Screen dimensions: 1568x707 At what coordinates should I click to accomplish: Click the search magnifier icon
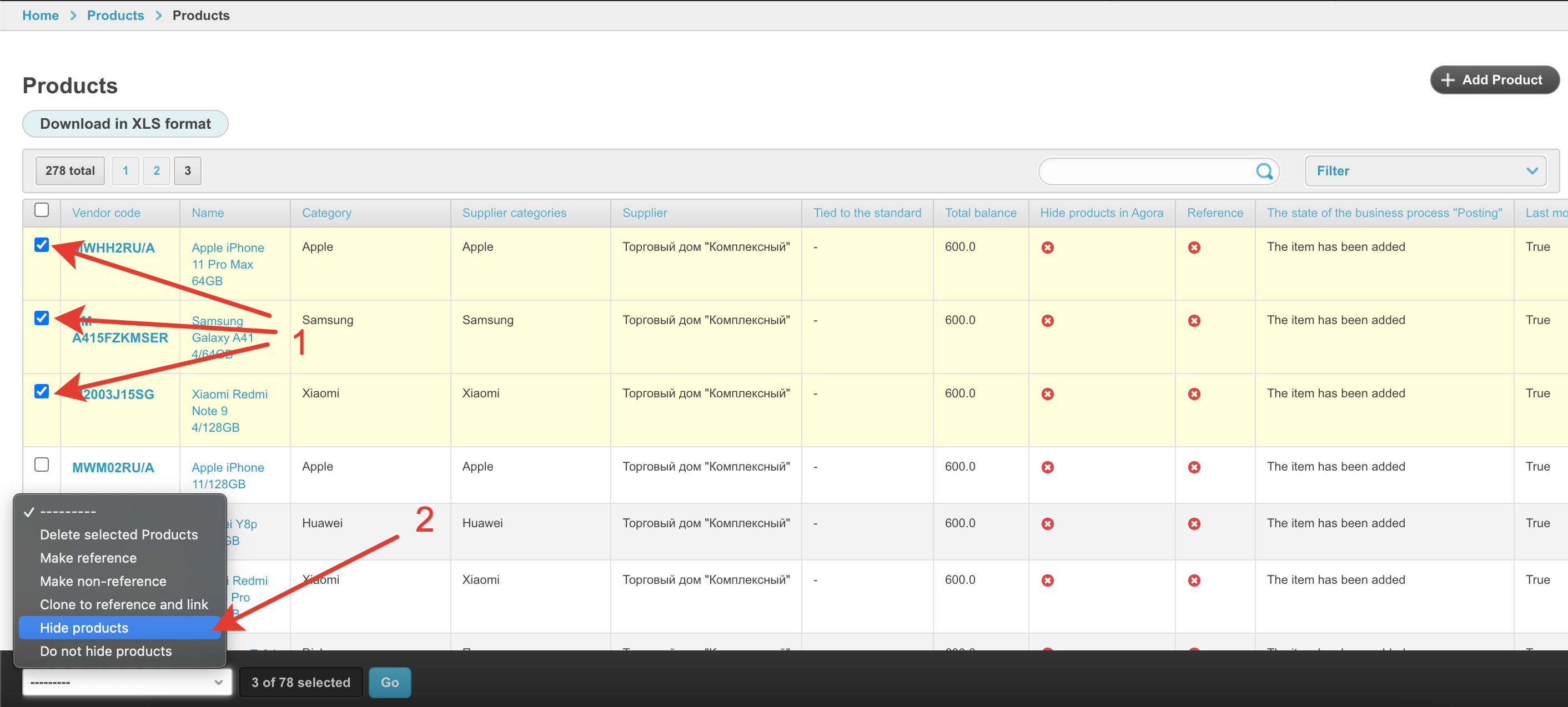click(1264, 171)
